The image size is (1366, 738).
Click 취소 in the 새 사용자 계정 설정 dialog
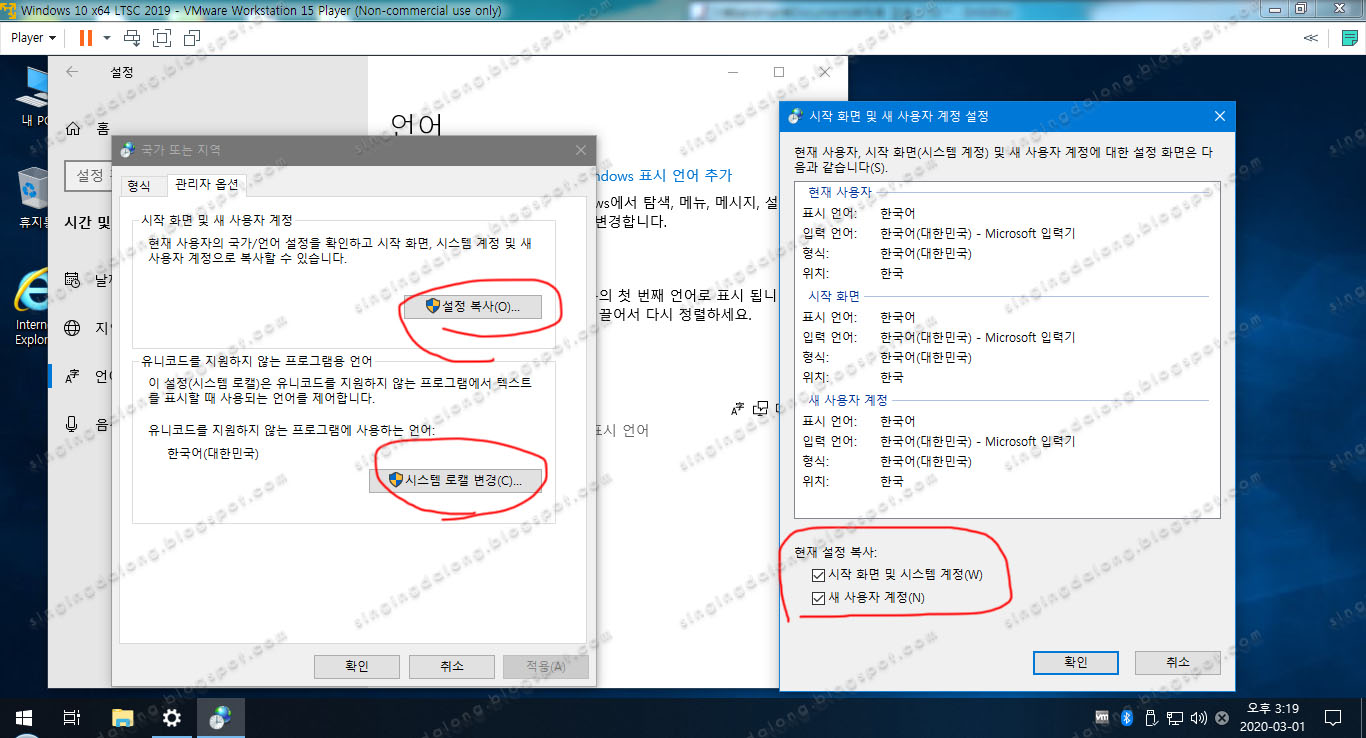(1178, 662)
